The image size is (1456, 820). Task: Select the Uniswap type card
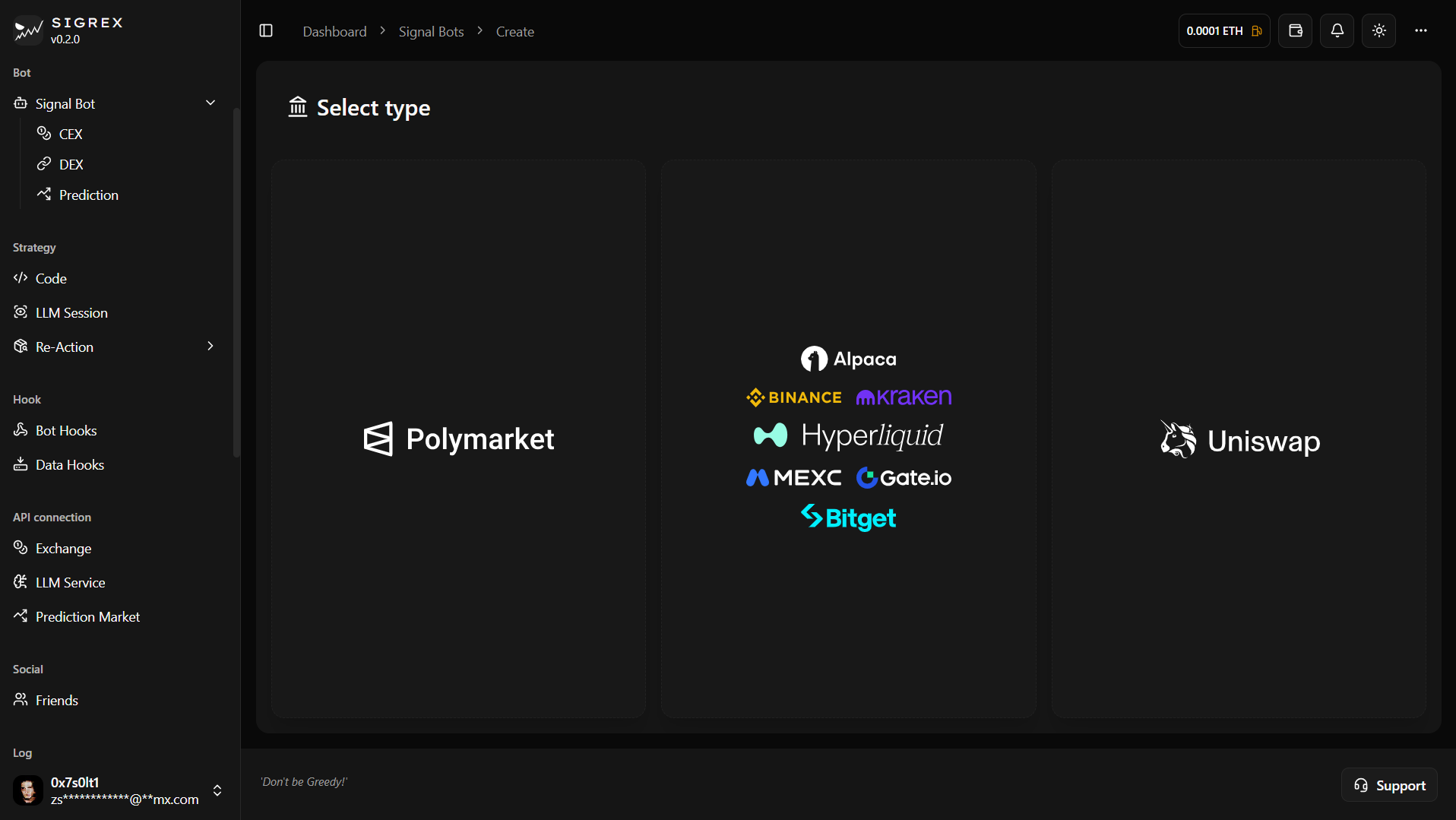pyautogui.click(x=1239, y=438)
